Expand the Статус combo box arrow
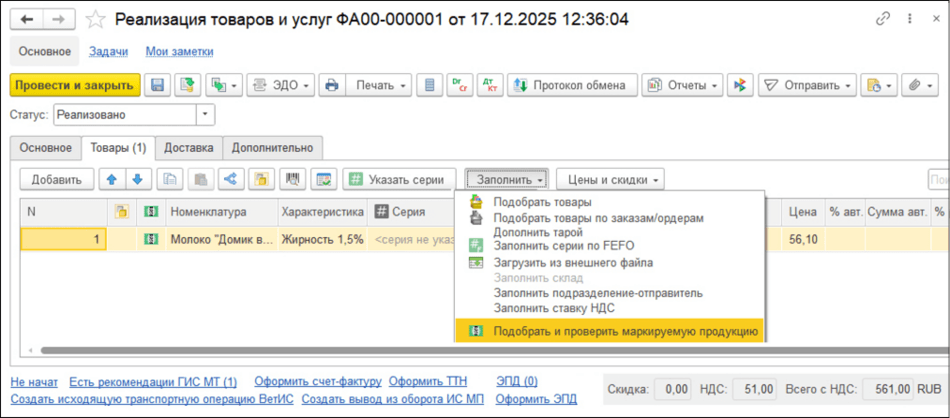Viewport: 950px width, 418px height. click(205, 114)
